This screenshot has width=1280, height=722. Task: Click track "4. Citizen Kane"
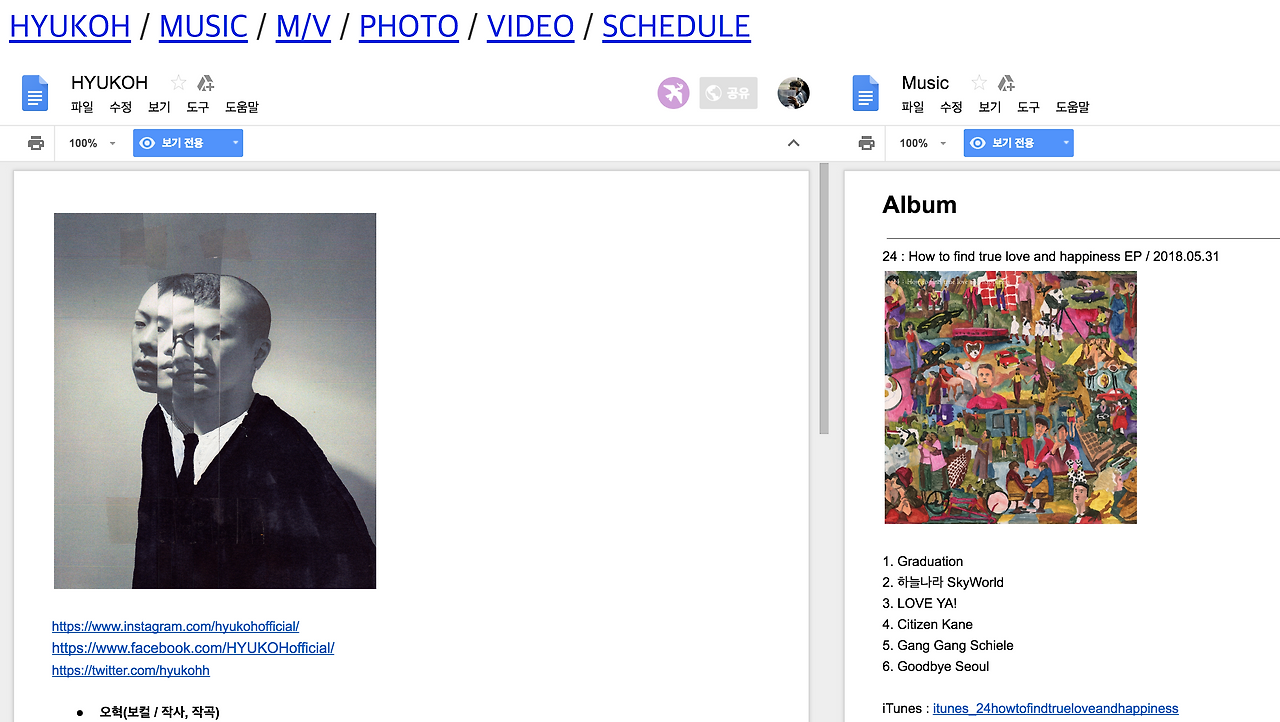pyautogui.click(x=928, y=625)
